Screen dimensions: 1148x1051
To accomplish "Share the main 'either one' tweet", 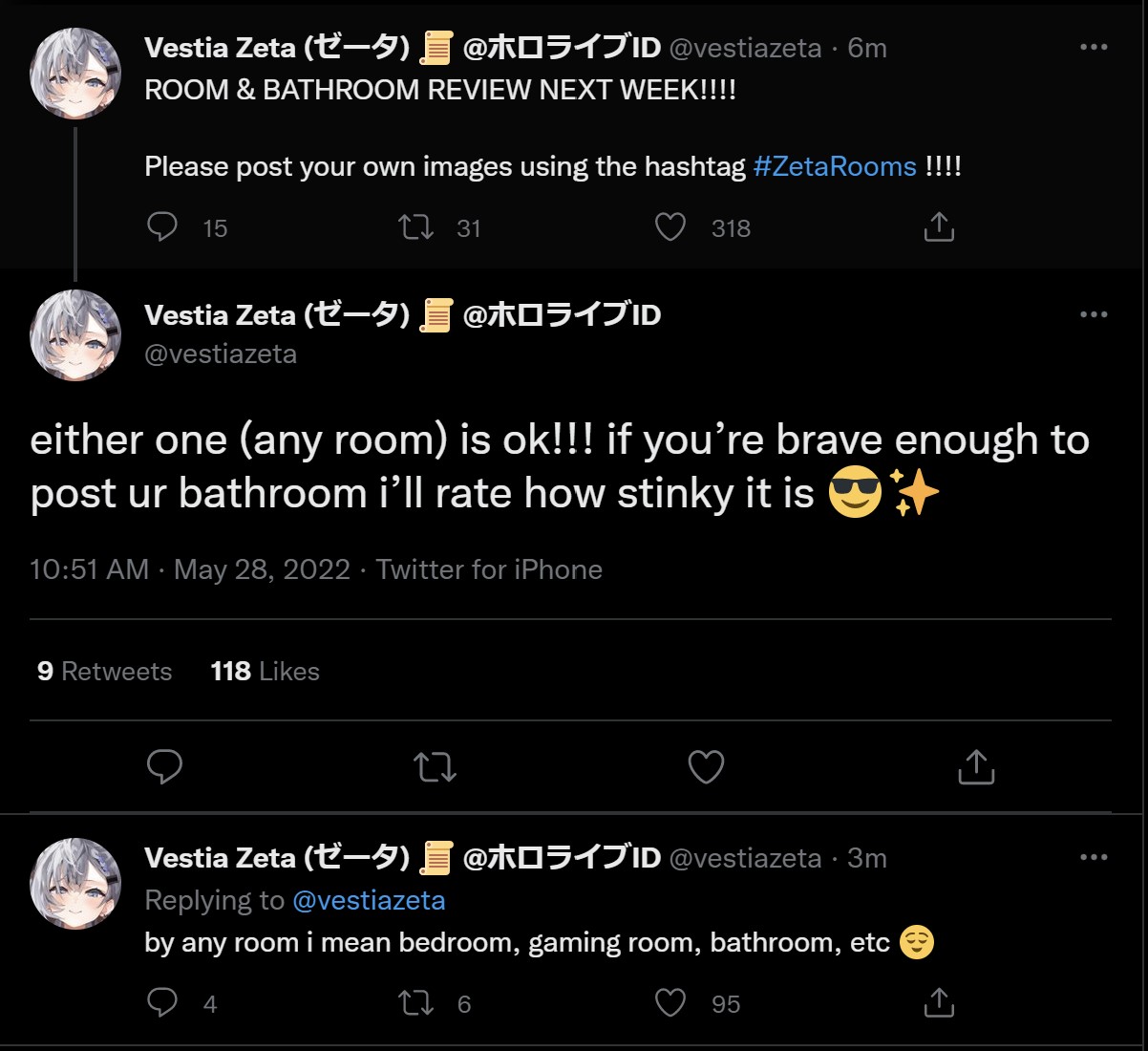I will point(976,766).
